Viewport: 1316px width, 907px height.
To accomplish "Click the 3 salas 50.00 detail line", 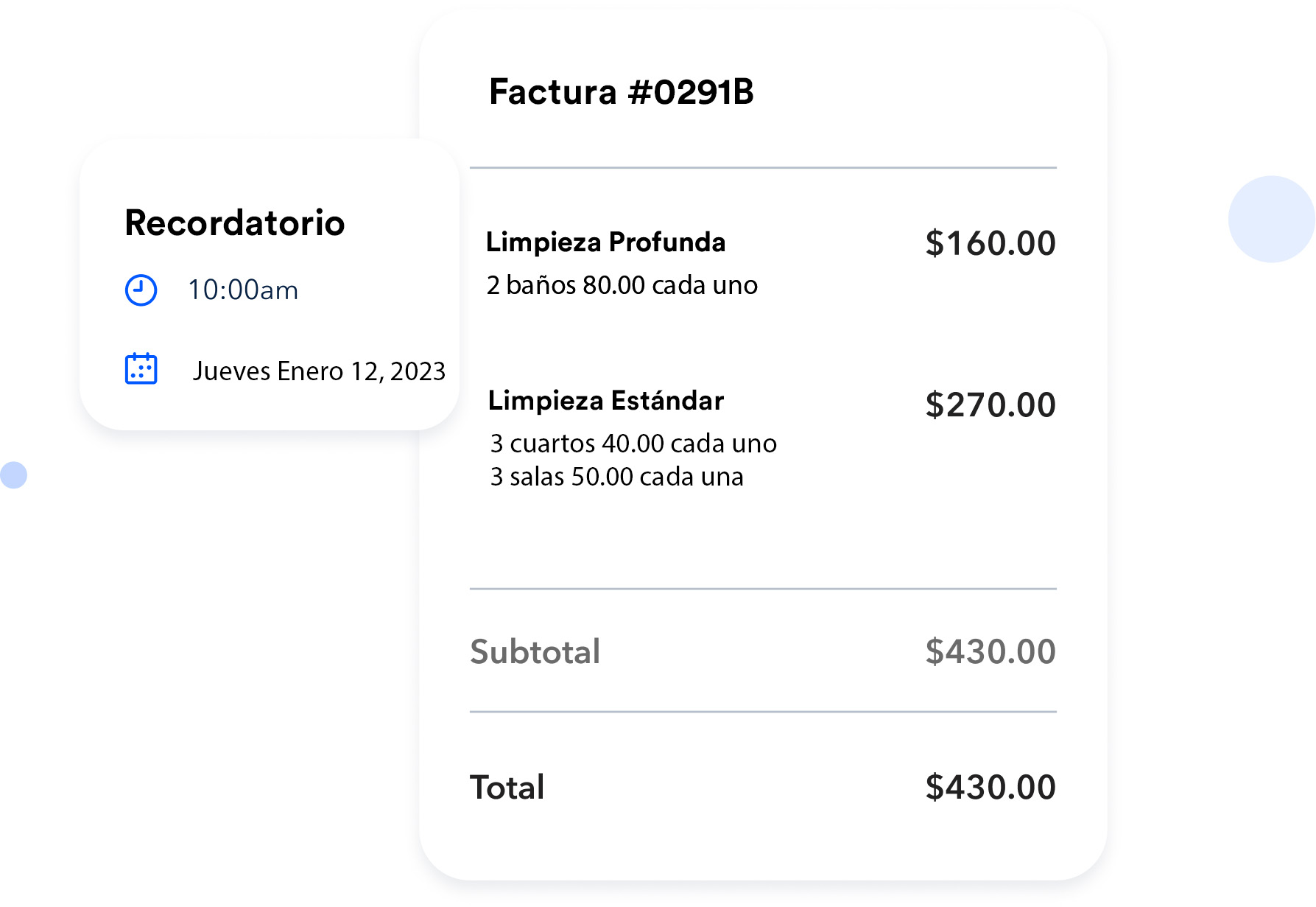I will pos(616,477).
